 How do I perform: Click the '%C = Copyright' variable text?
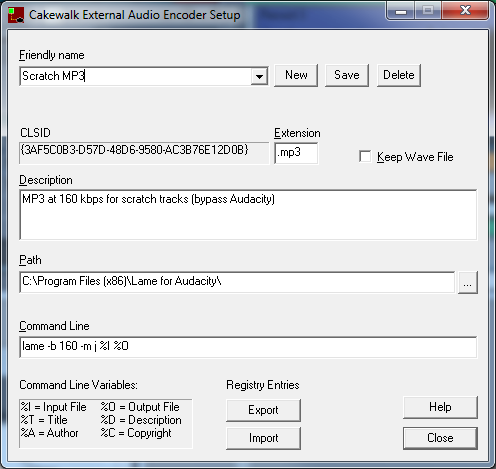[x=136, y=433]
